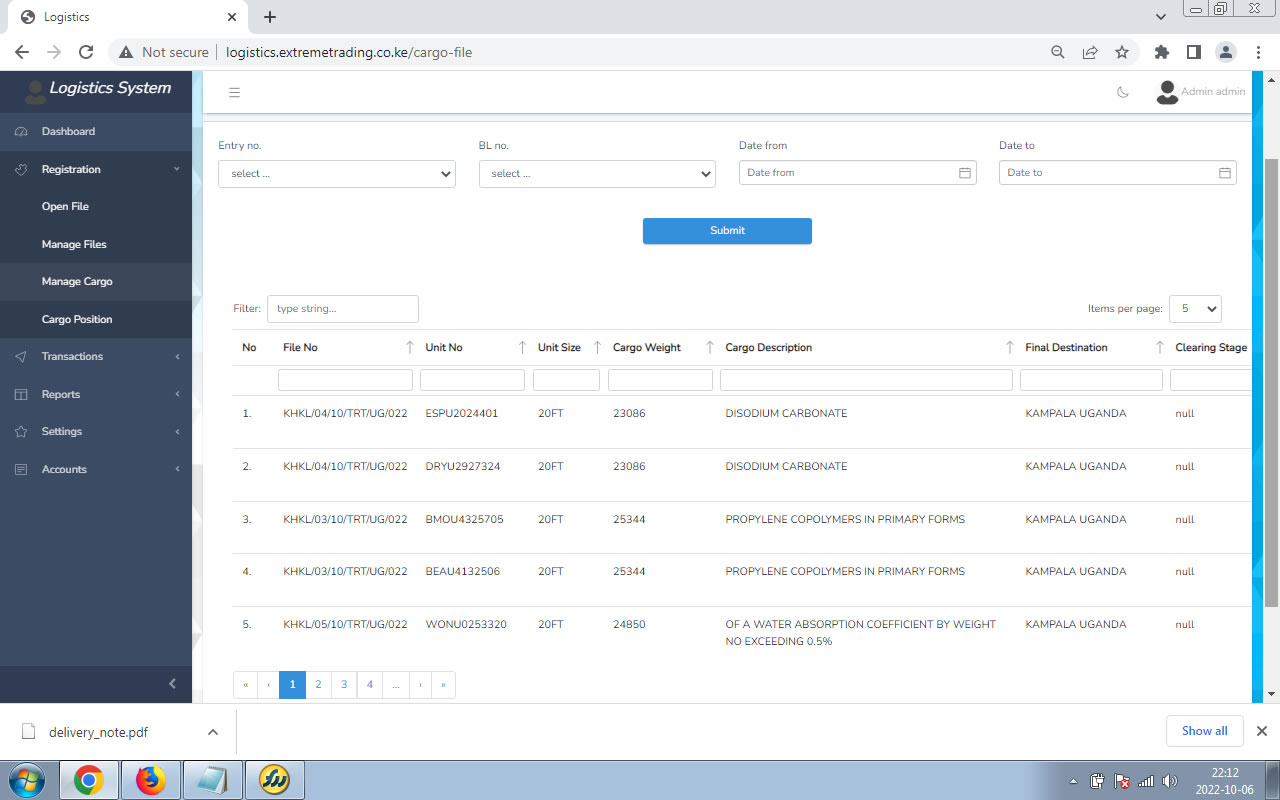
Task: Select Manage Files in the sidebar
Action: point(74,245)
